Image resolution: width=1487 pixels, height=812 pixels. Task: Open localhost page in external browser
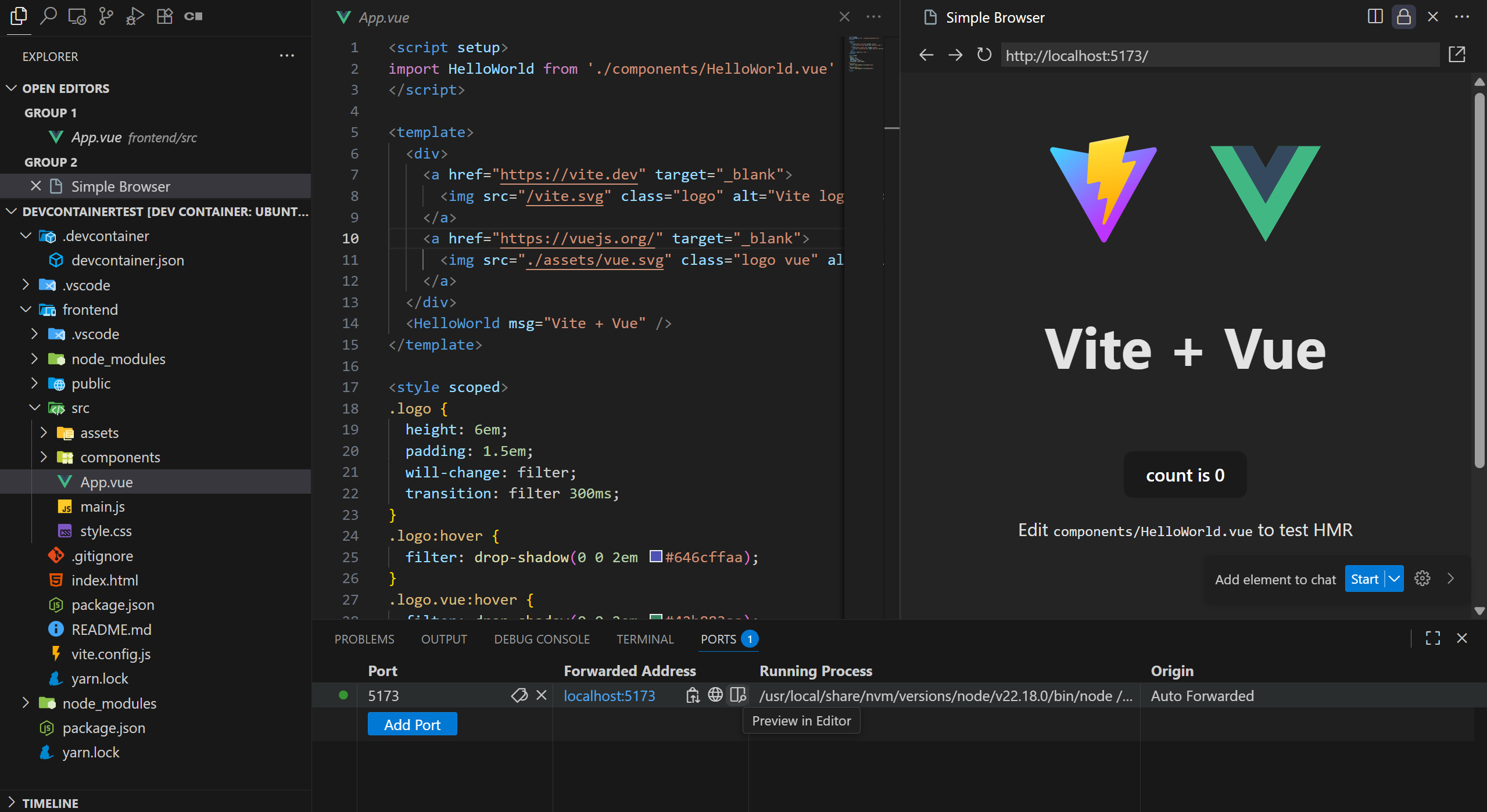click(1457, 55)
